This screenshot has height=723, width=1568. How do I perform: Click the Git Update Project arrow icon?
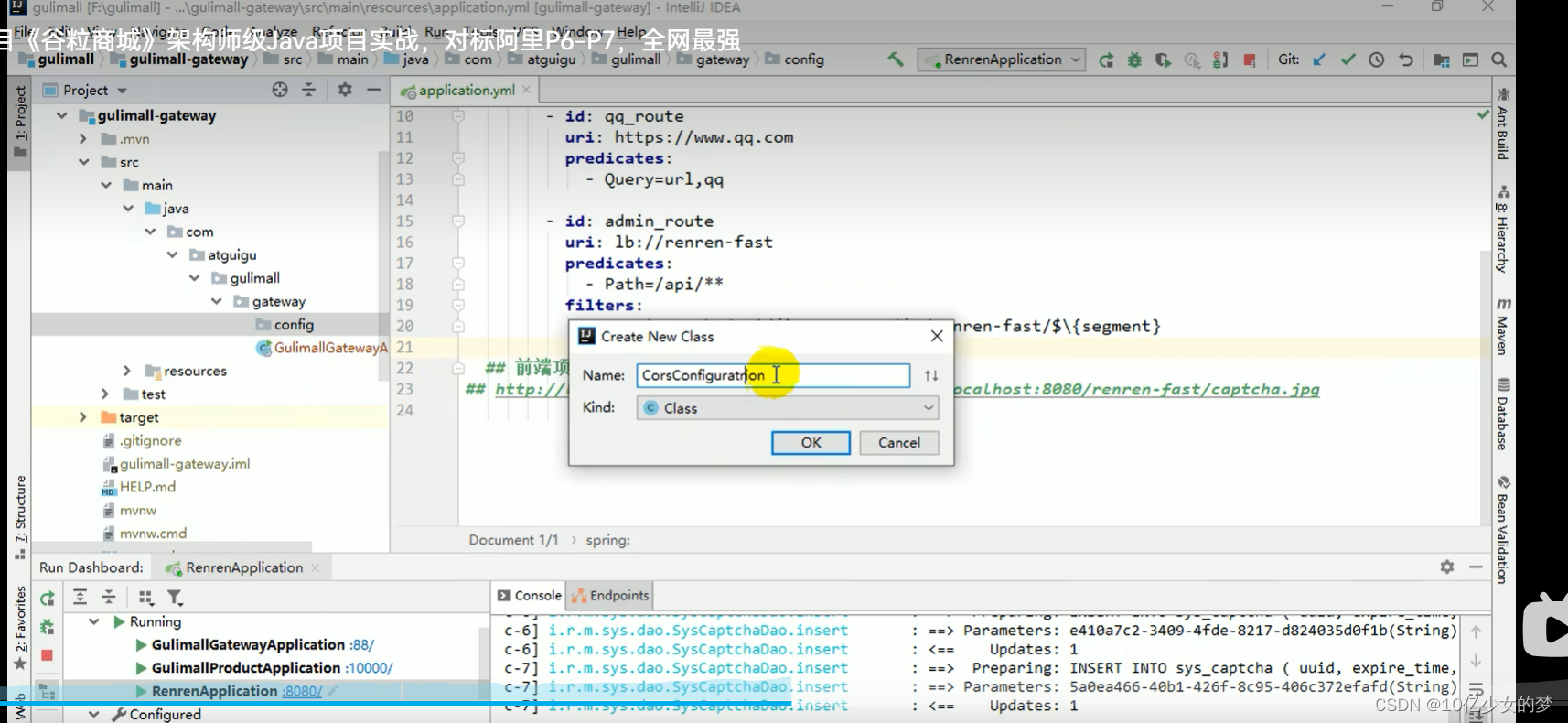click(1319, 59)
